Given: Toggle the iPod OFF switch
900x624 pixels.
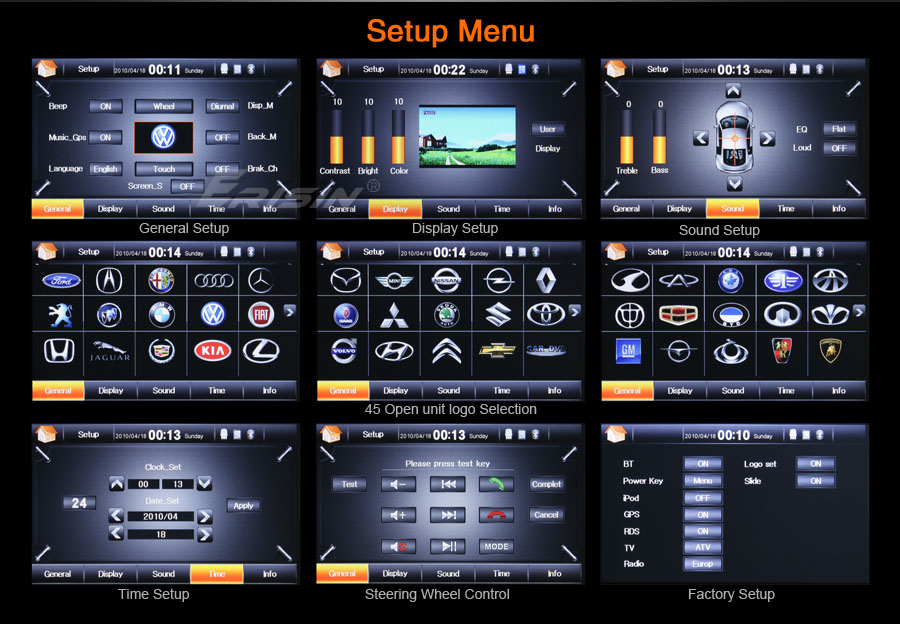Looking at the screenshot, I should pos(703,498).
